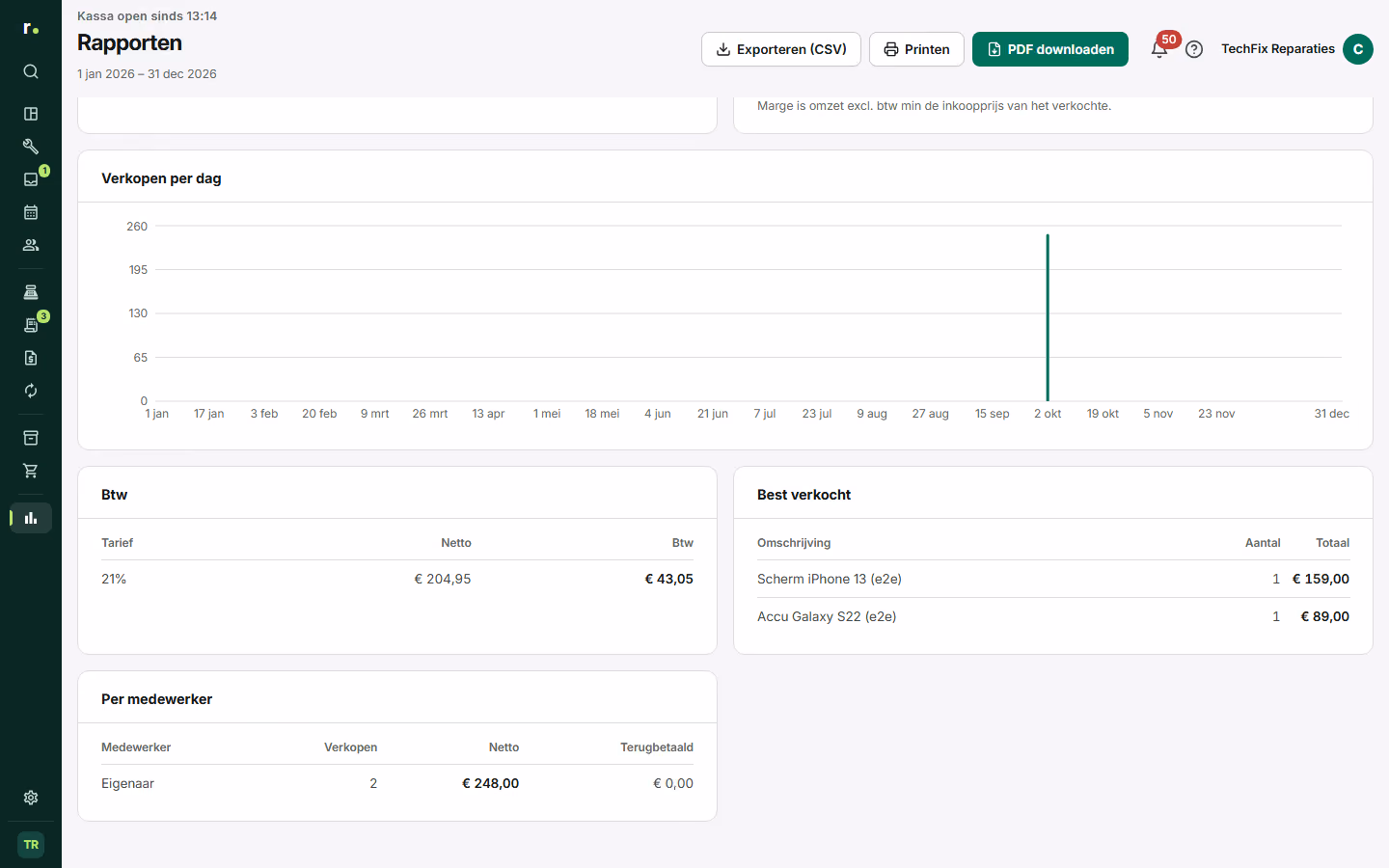Viewport: 1389px width, 868px height.
Task: Open receipts icon with badge 3
Action: click(x=31, y=325)
